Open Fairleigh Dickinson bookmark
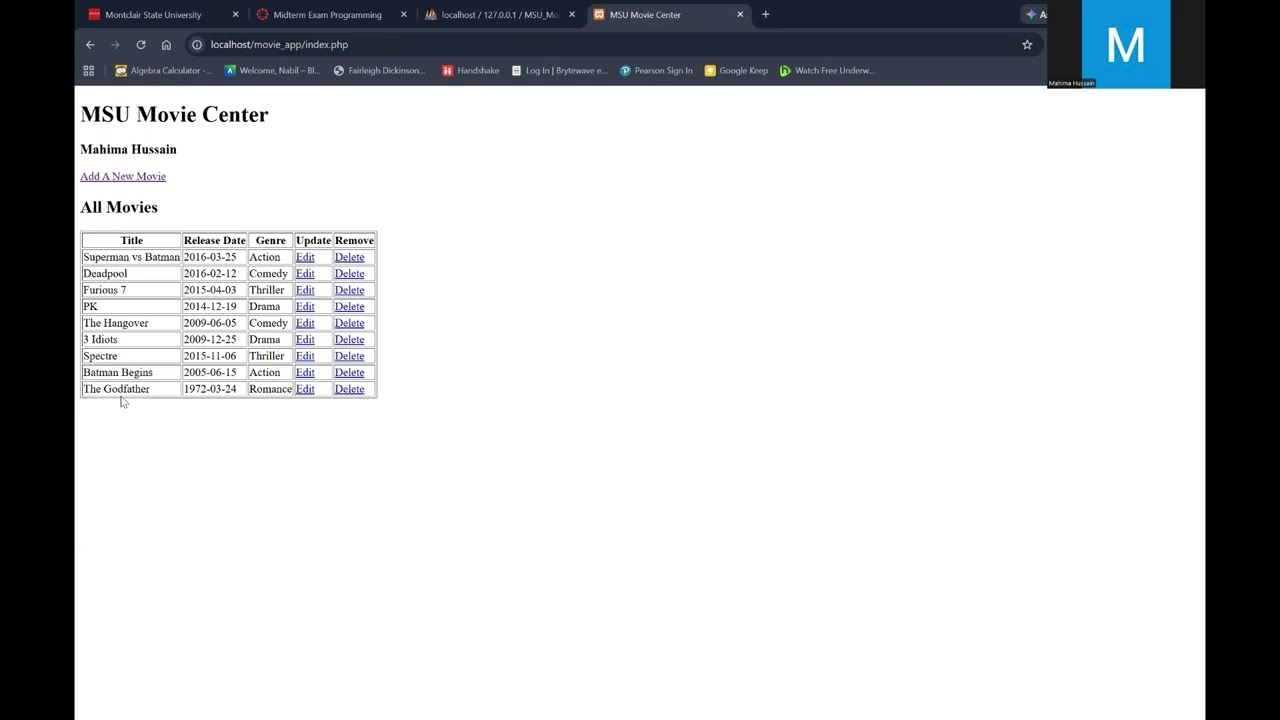 coord(379,71)
